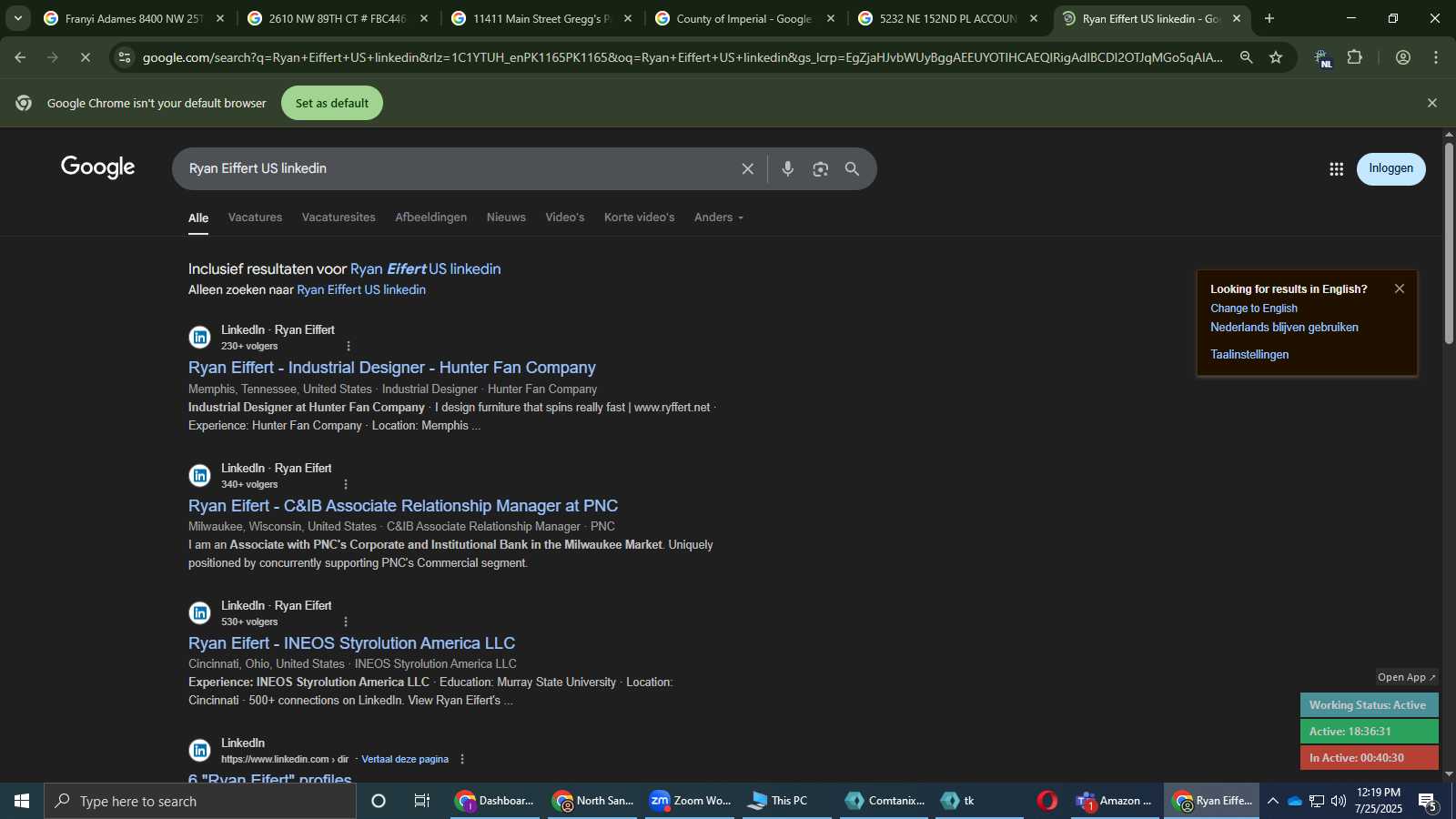1456x819 pixels.
Task: Select the Alle search tab
Action: [198, 217]
